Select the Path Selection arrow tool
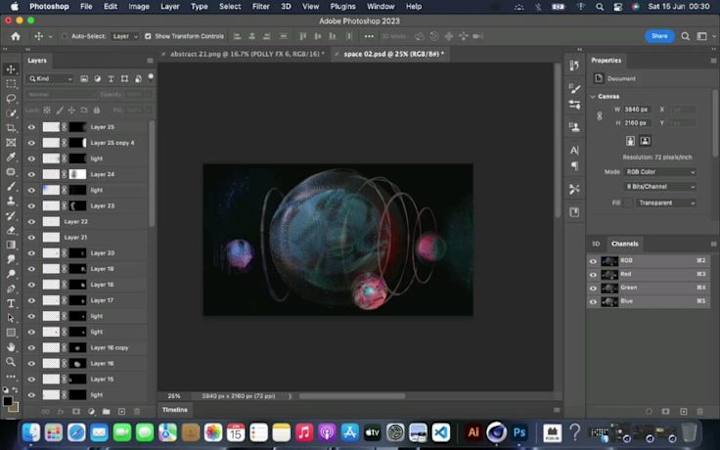The width and height of the screenshot is (720, 450). tap(11, 318)
